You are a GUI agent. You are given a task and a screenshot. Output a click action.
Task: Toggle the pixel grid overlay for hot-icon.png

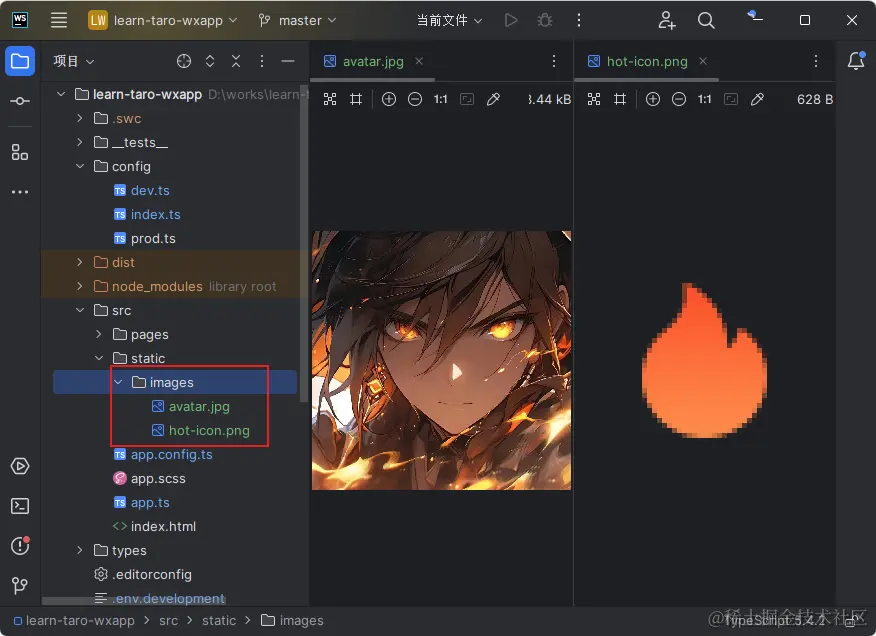coord(620,99)
